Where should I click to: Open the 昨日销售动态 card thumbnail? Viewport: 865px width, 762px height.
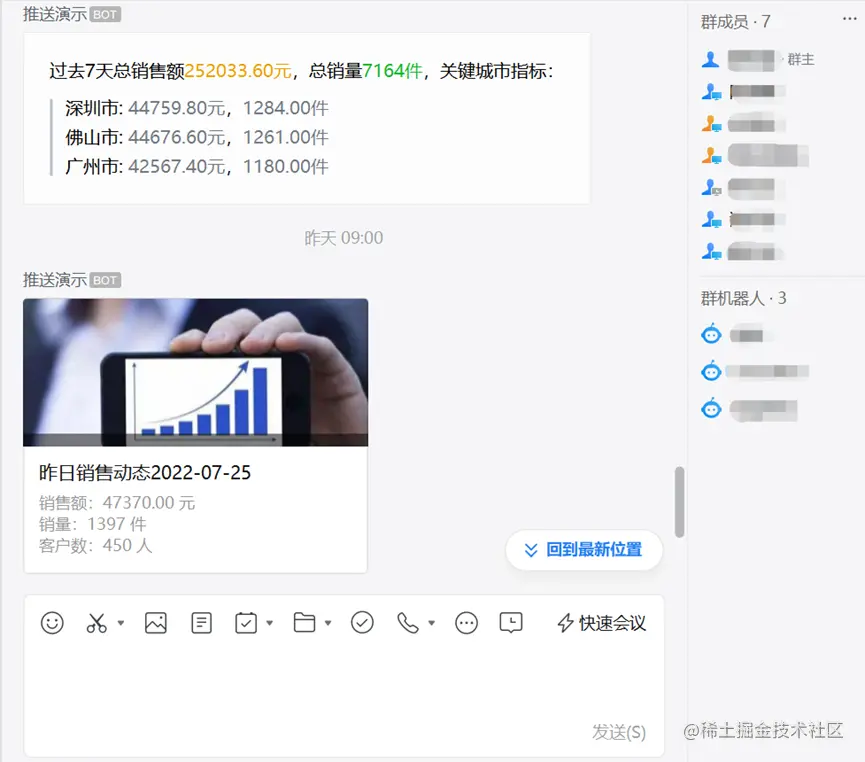195,372
